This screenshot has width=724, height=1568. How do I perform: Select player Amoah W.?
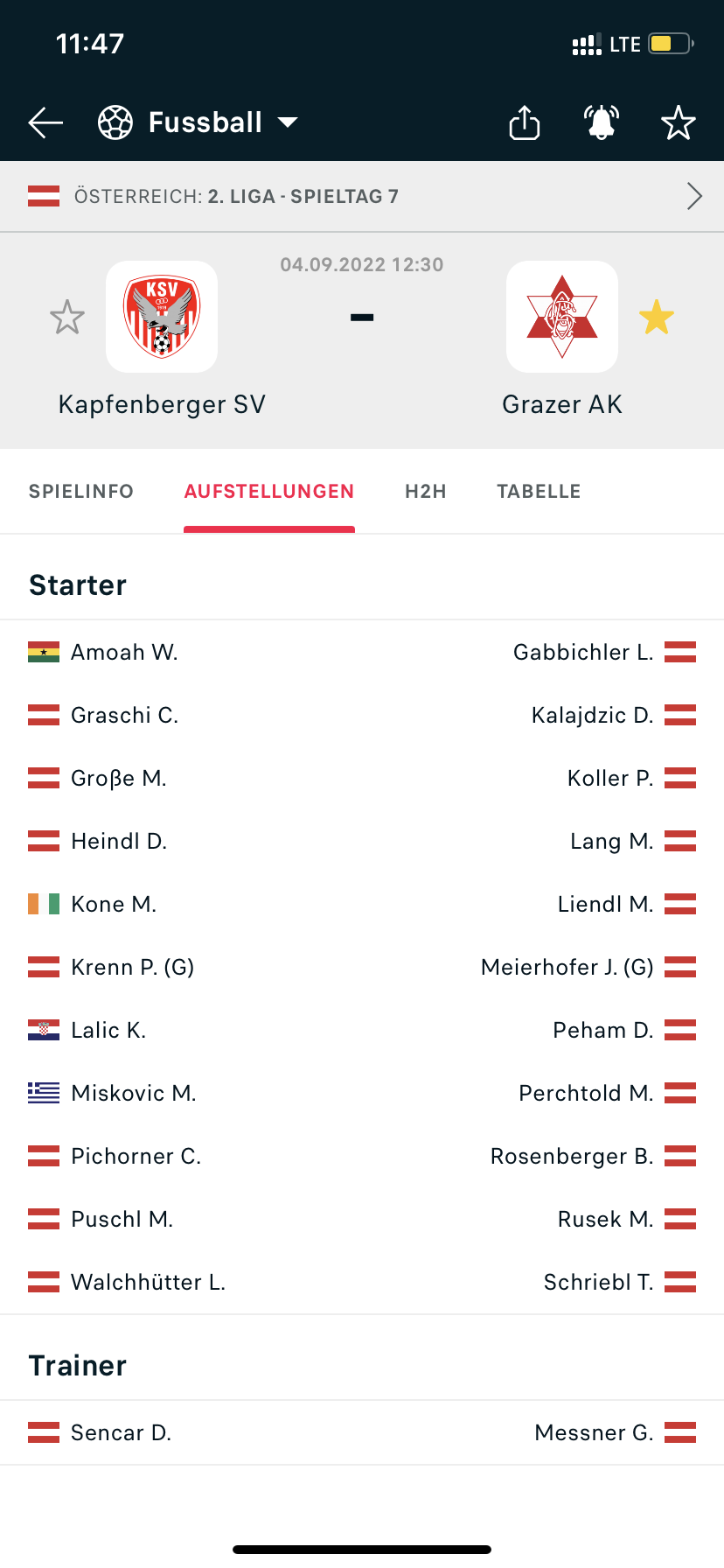(x=124, y=652)
